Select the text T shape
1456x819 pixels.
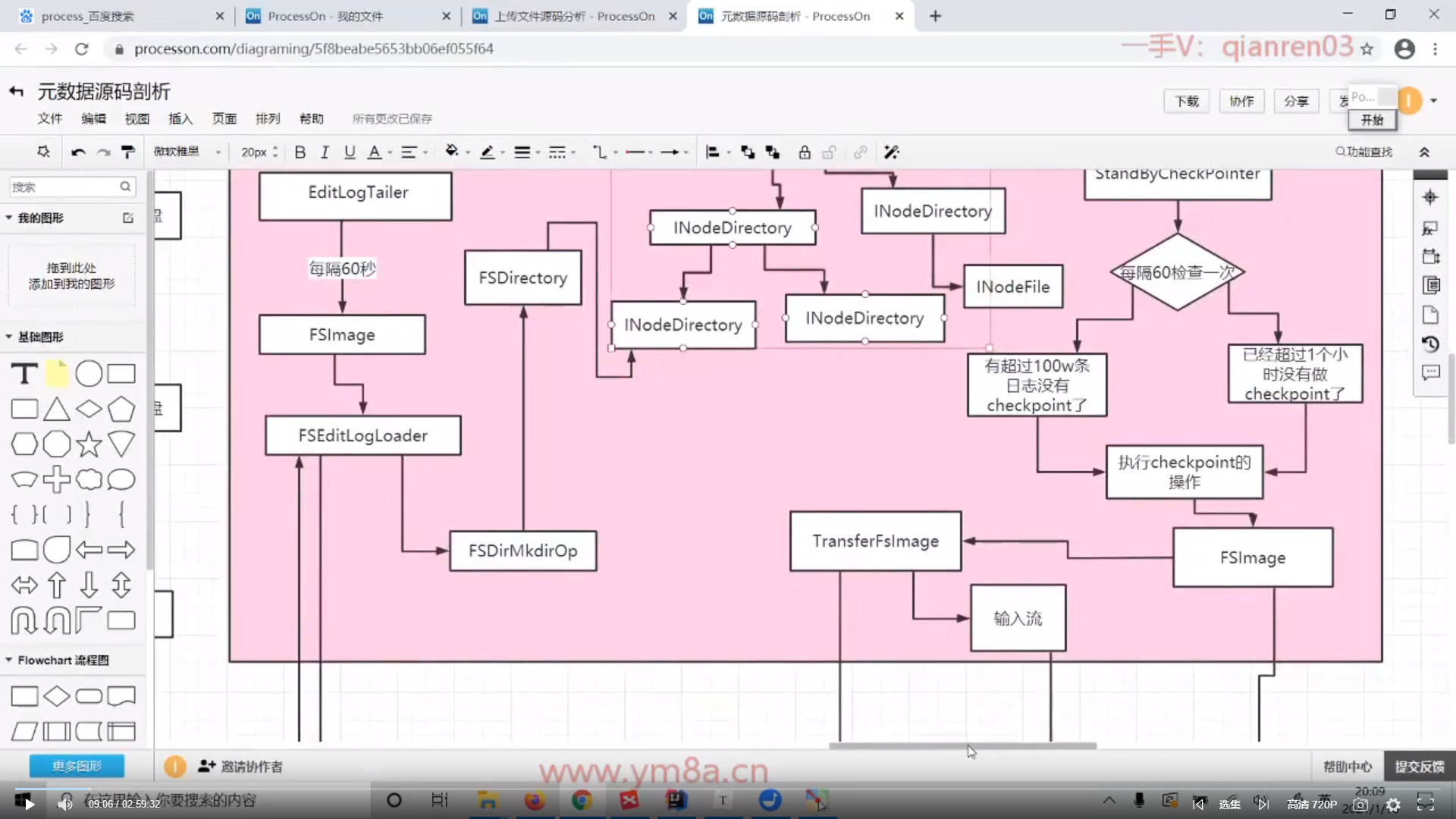pos(24,373)
